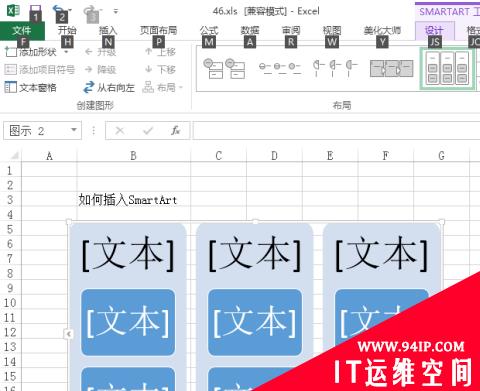
Task: Click the 降级 demote button
Action: click(101, 69)
